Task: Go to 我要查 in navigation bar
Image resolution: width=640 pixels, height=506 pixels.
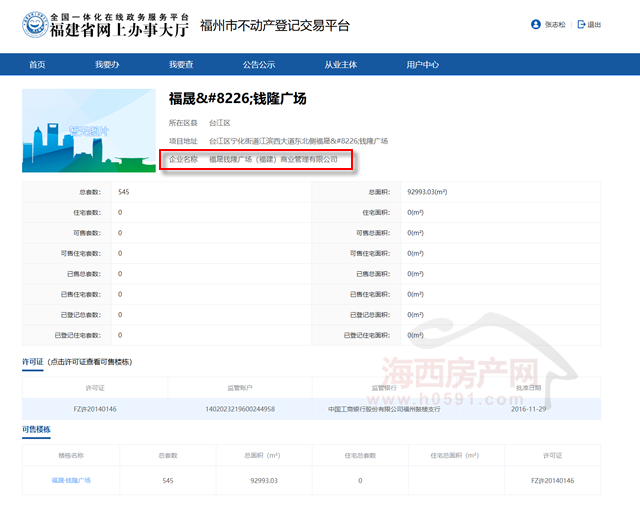Action: [x=181, y=64]
